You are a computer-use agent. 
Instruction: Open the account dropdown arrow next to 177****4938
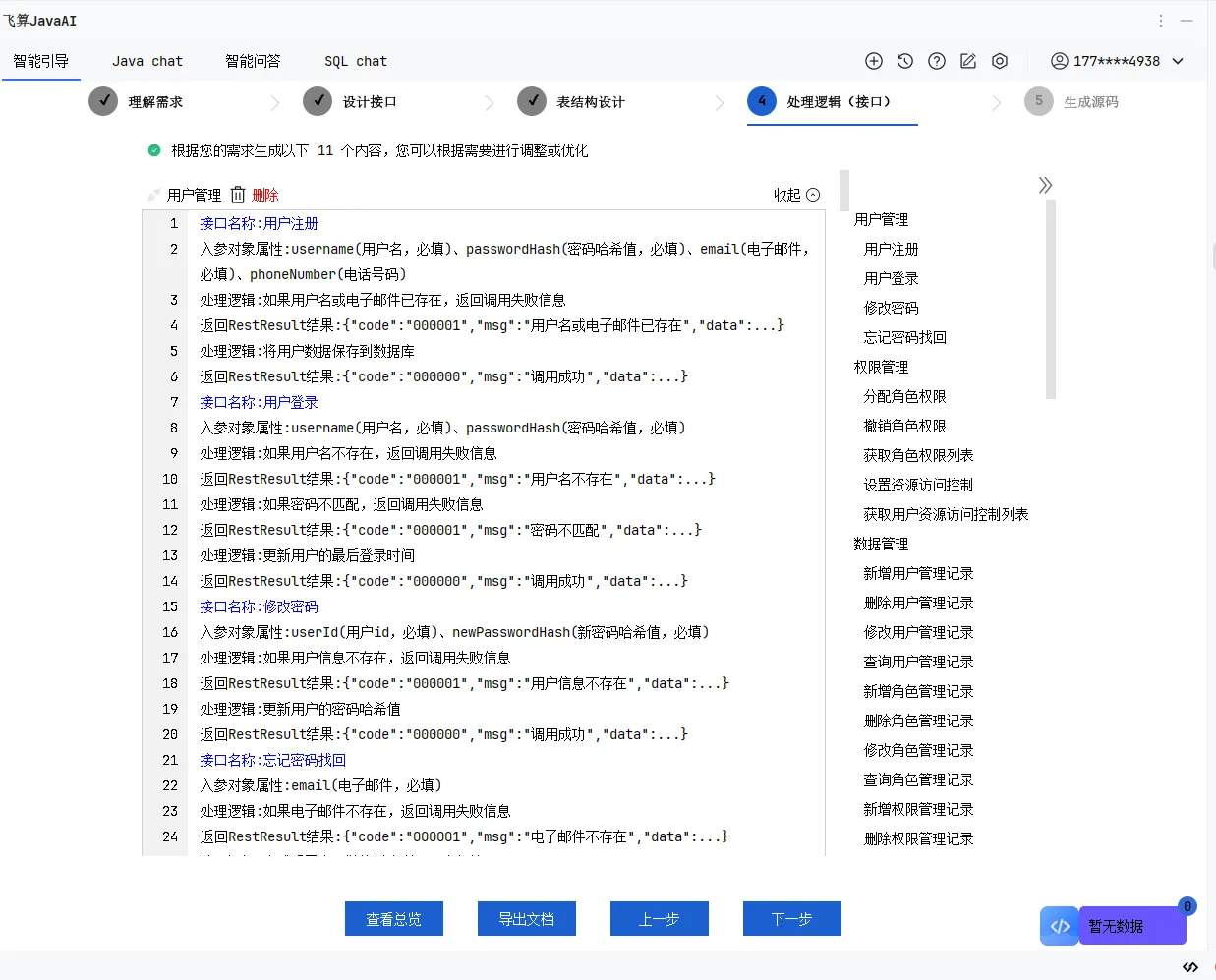(x=1178, y=61)
